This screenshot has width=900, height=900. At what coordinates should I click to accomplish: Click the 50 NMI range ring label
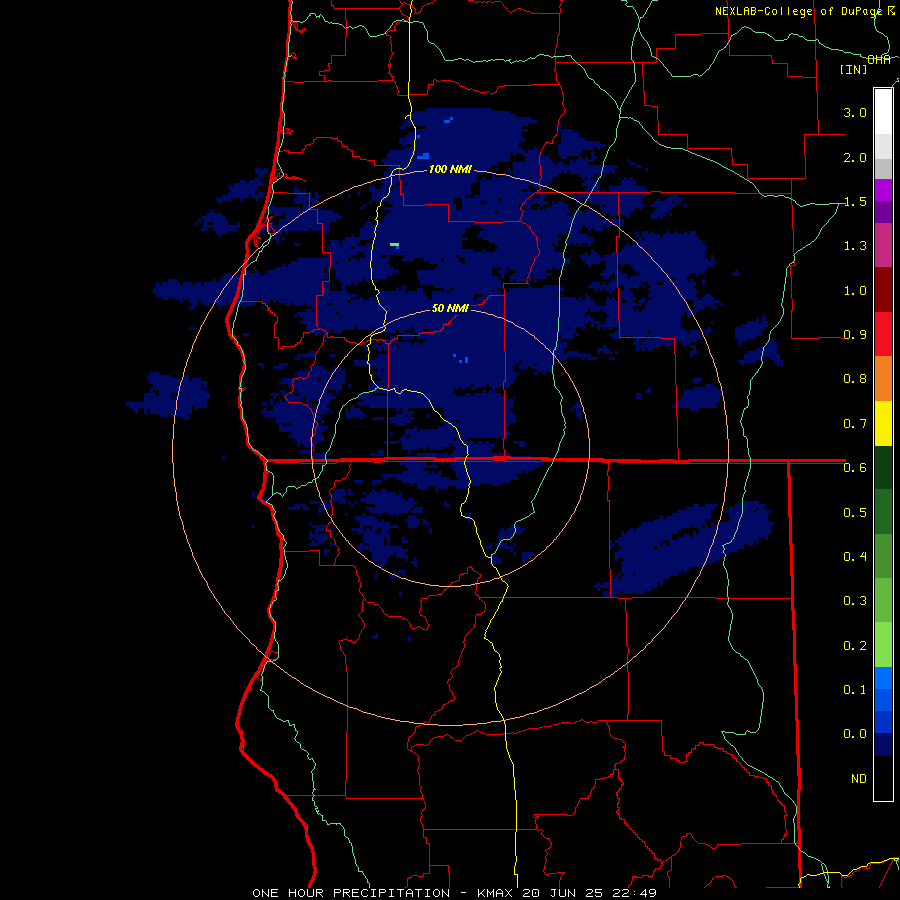coord(450,308)
